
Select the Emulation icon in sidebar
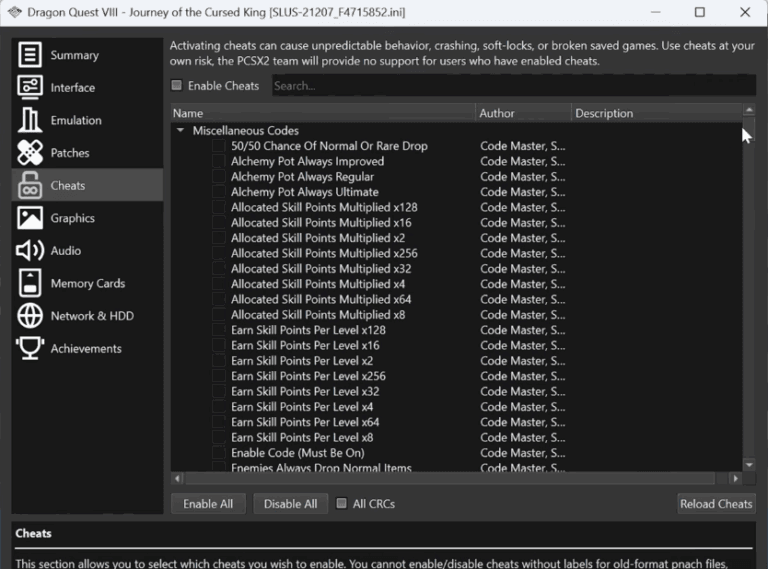[30, 120]
